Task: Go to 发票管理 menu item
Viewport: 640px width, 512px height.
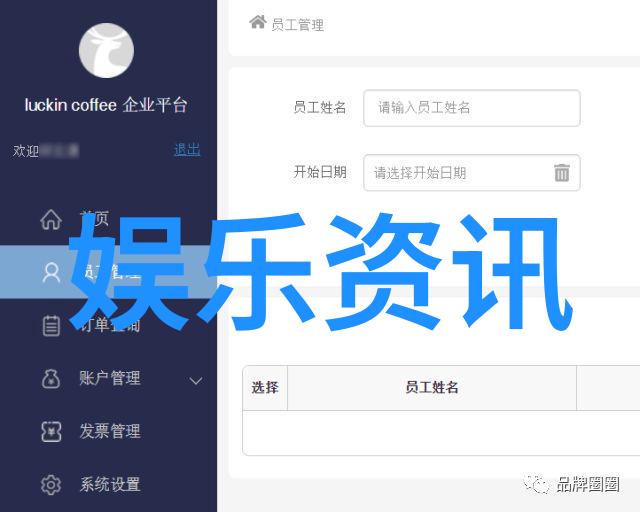Action: pyautogui.click(x=110, y=431)
